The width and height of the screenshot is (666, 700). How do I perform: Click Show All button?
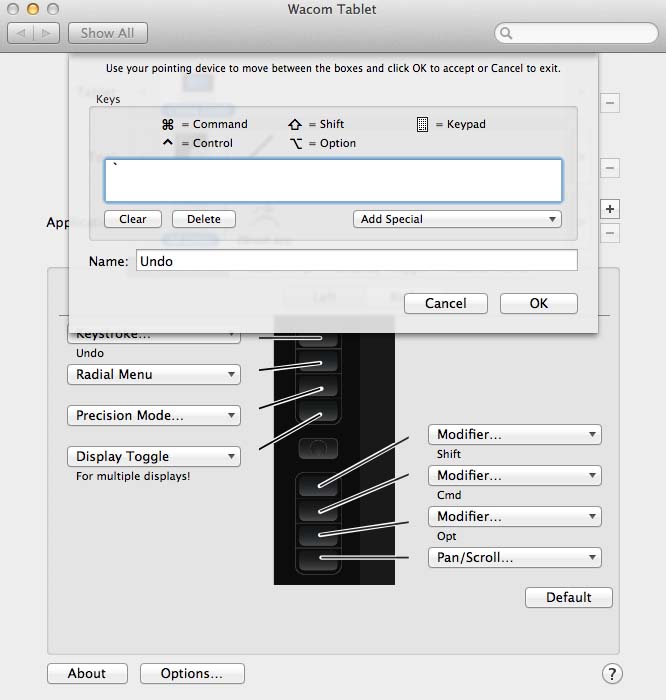coord(108,33)
